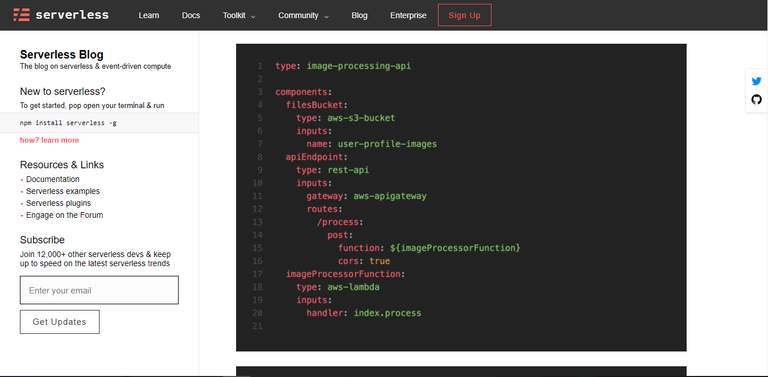768x377 pixels.
Task: Click the serverless wordmark in header
Action: tap(72, 15)
